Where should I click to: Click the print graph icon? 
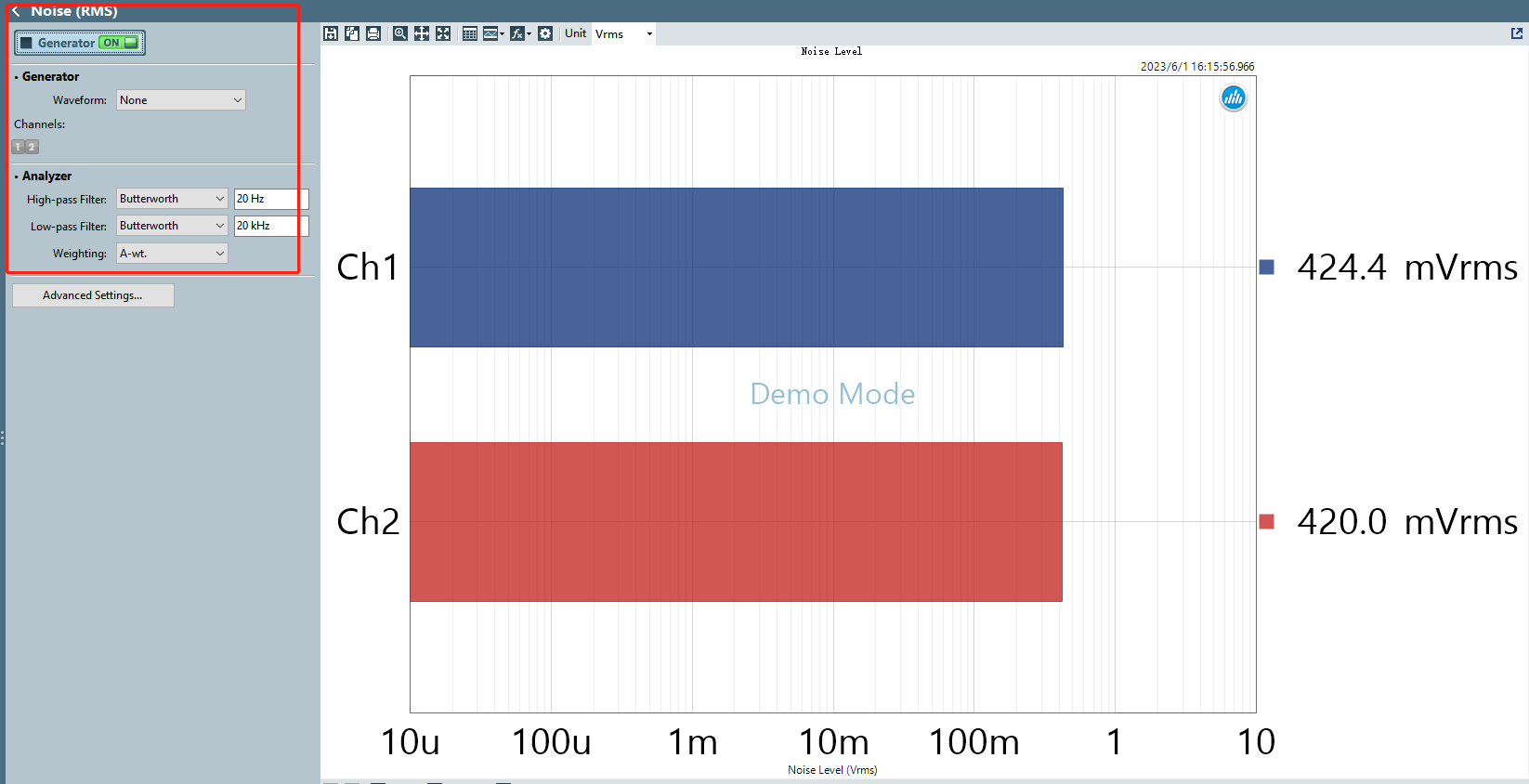(373, 33)
